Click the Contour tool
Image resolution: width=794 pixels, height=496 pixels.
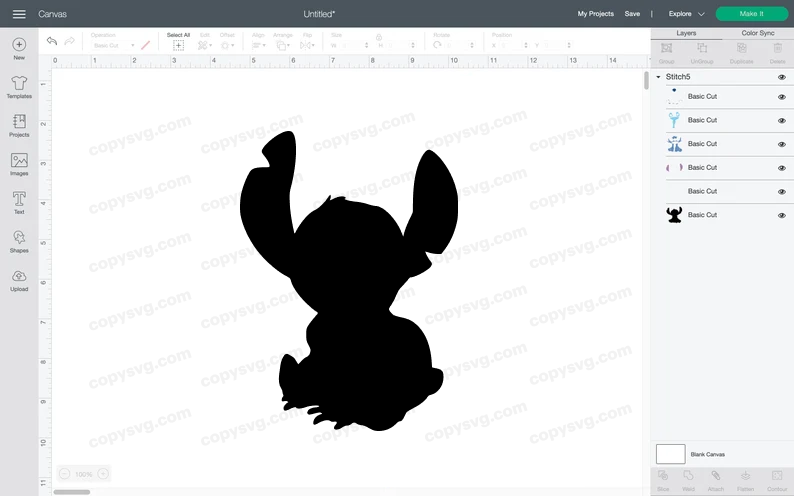[x=777, y=481]
